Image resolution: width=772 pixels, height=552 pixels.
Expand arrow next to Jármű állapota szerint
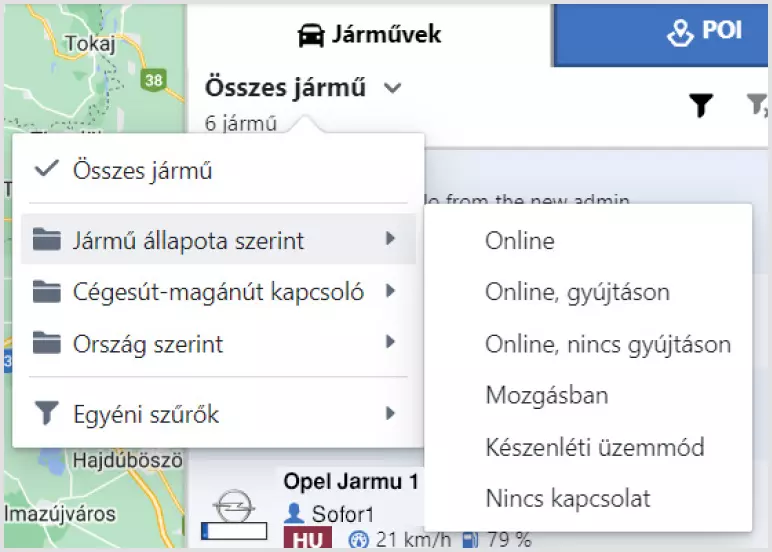click(x=390, y=238)
